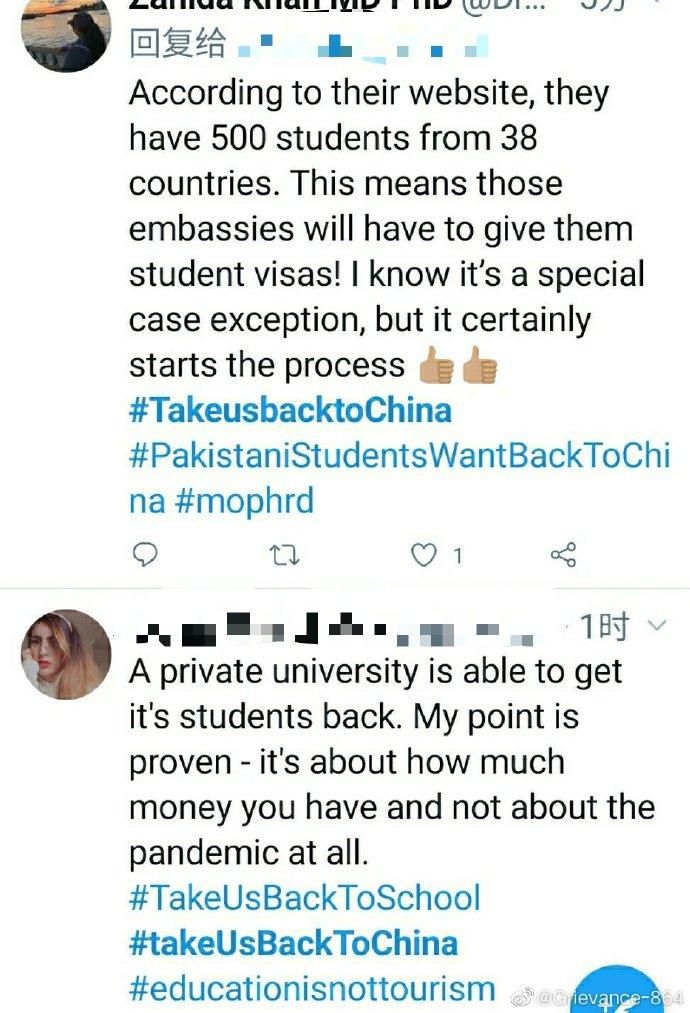Screen dimensions: 690x1013
Task: Open the #TakeUsBackToSchool hashtag
Action: 305,898
